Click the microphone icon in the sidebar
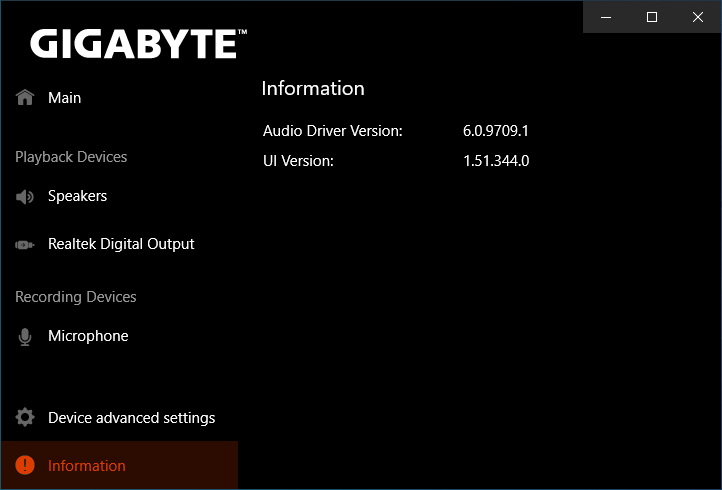The image size is (722, 490). [25, 337]
